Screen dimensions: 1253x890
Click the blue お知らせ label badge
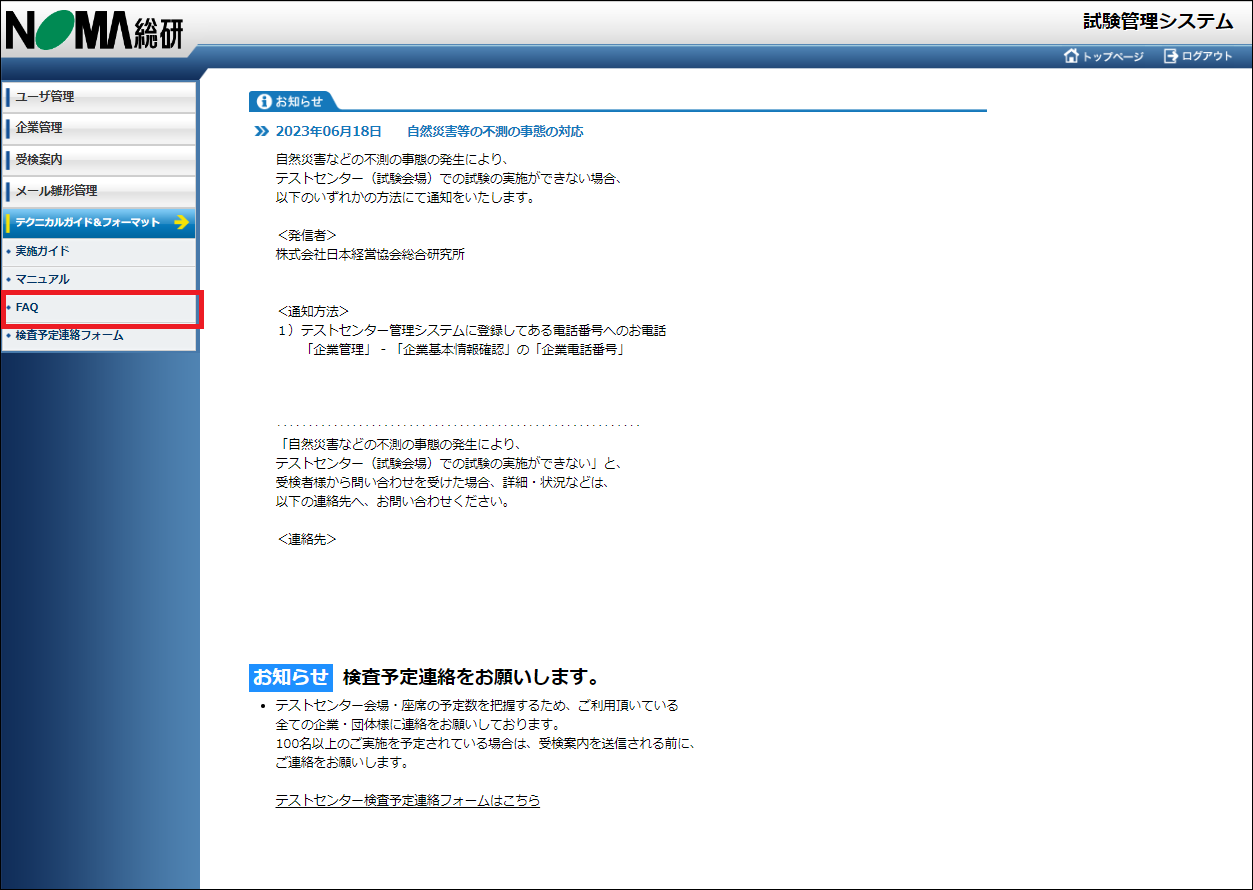click(x=289, y=678)
